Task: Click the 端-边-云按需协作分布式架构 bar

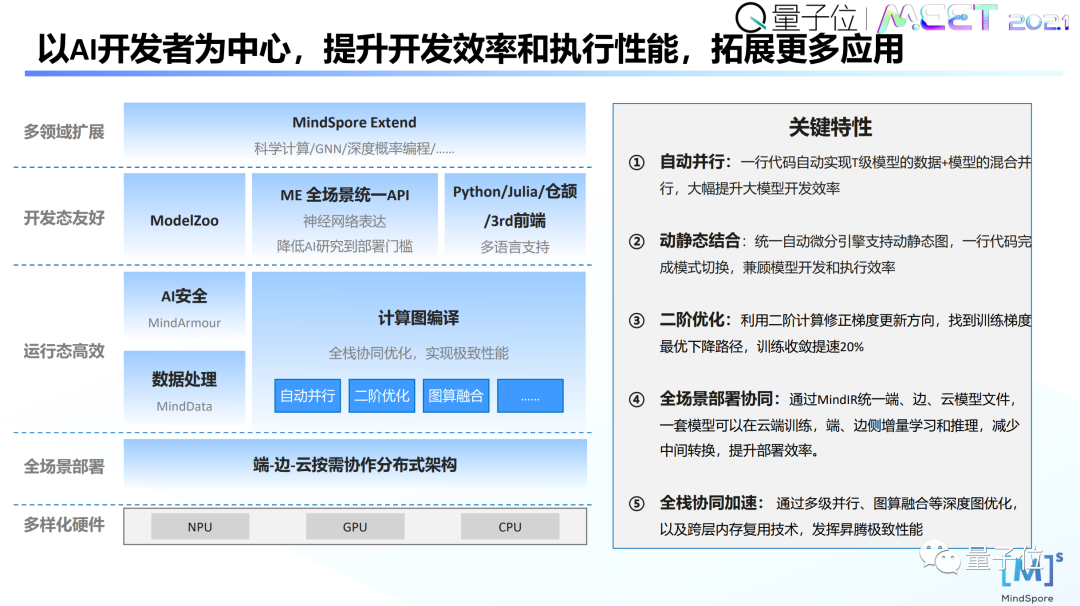Action: [355, 465]
